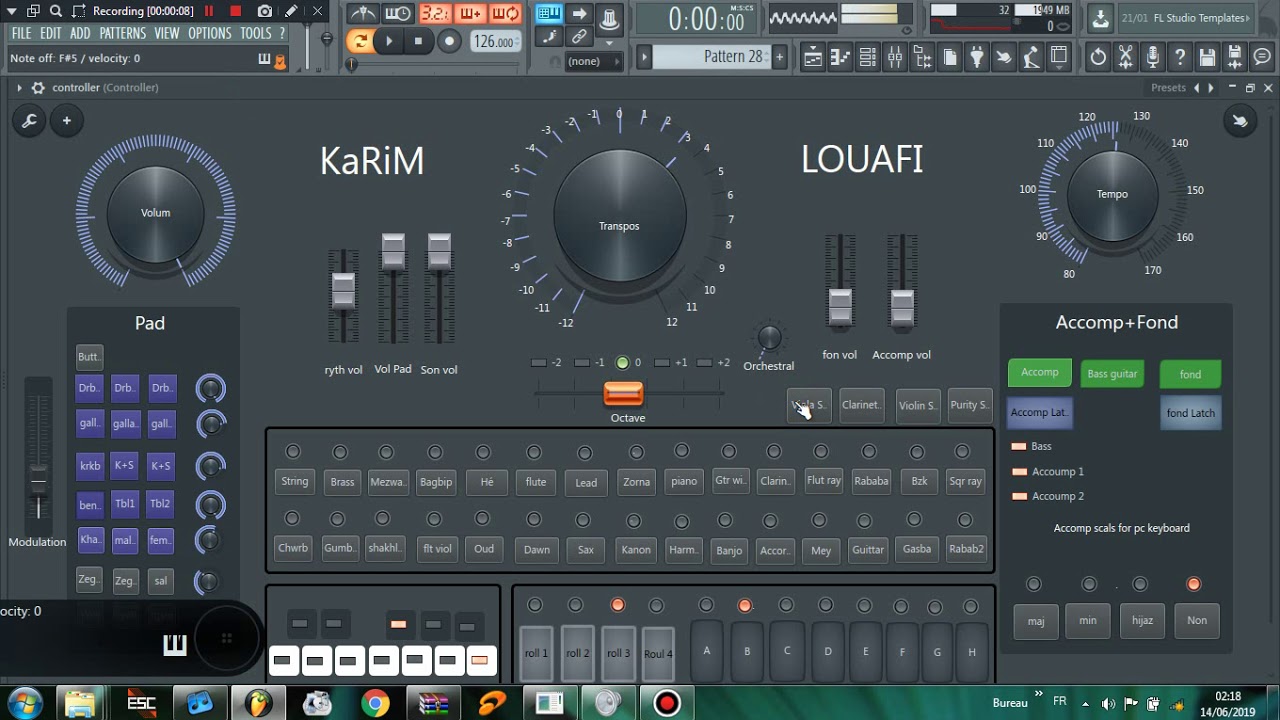This screenshot has width=1280, height=720.
Task: Select the next preset arrow
Action: [x=1211, y=88]
